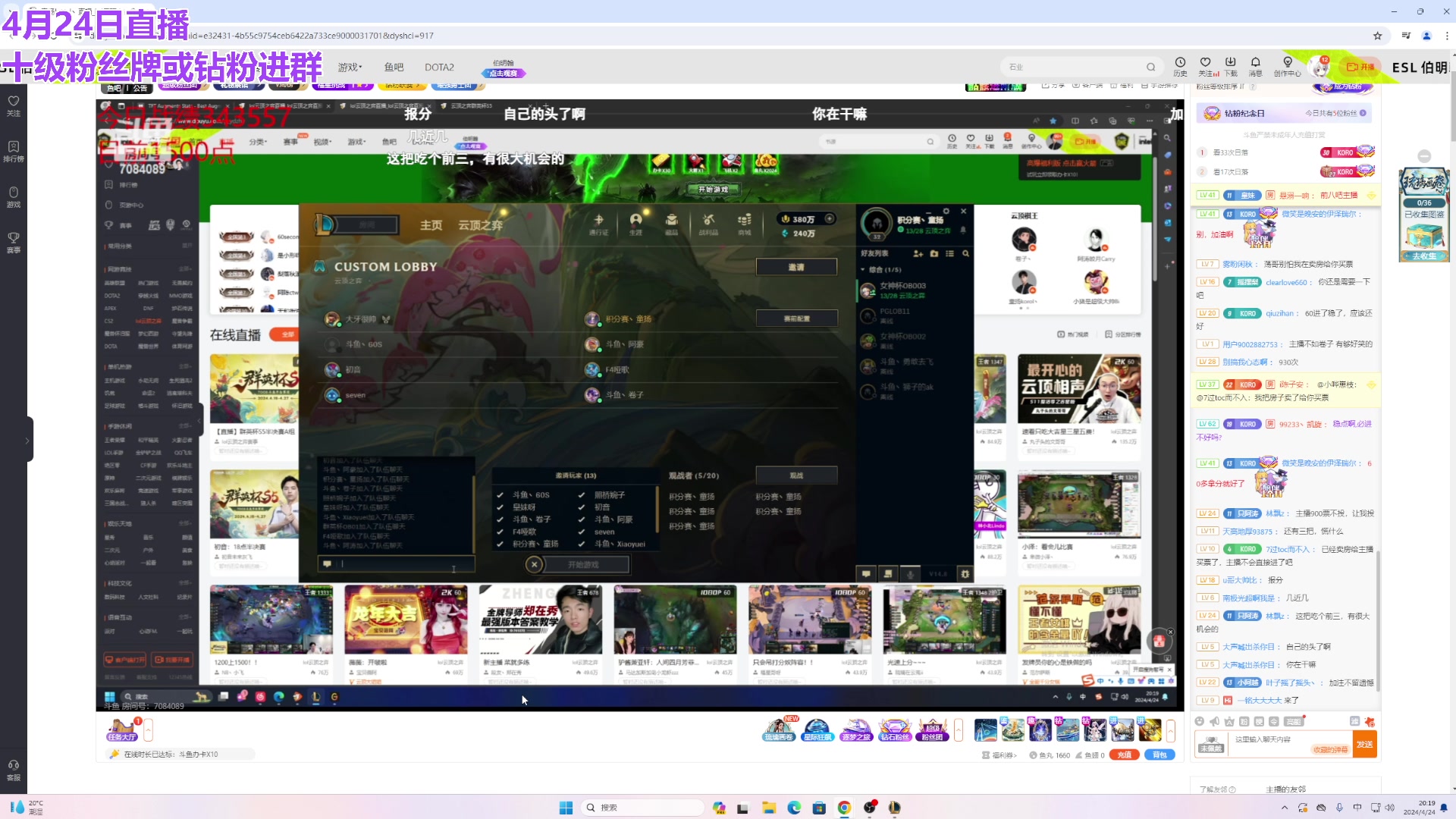The image size is (1456, 819).
Task: Click the orange 发送 send button
Action: point(1364,744)
